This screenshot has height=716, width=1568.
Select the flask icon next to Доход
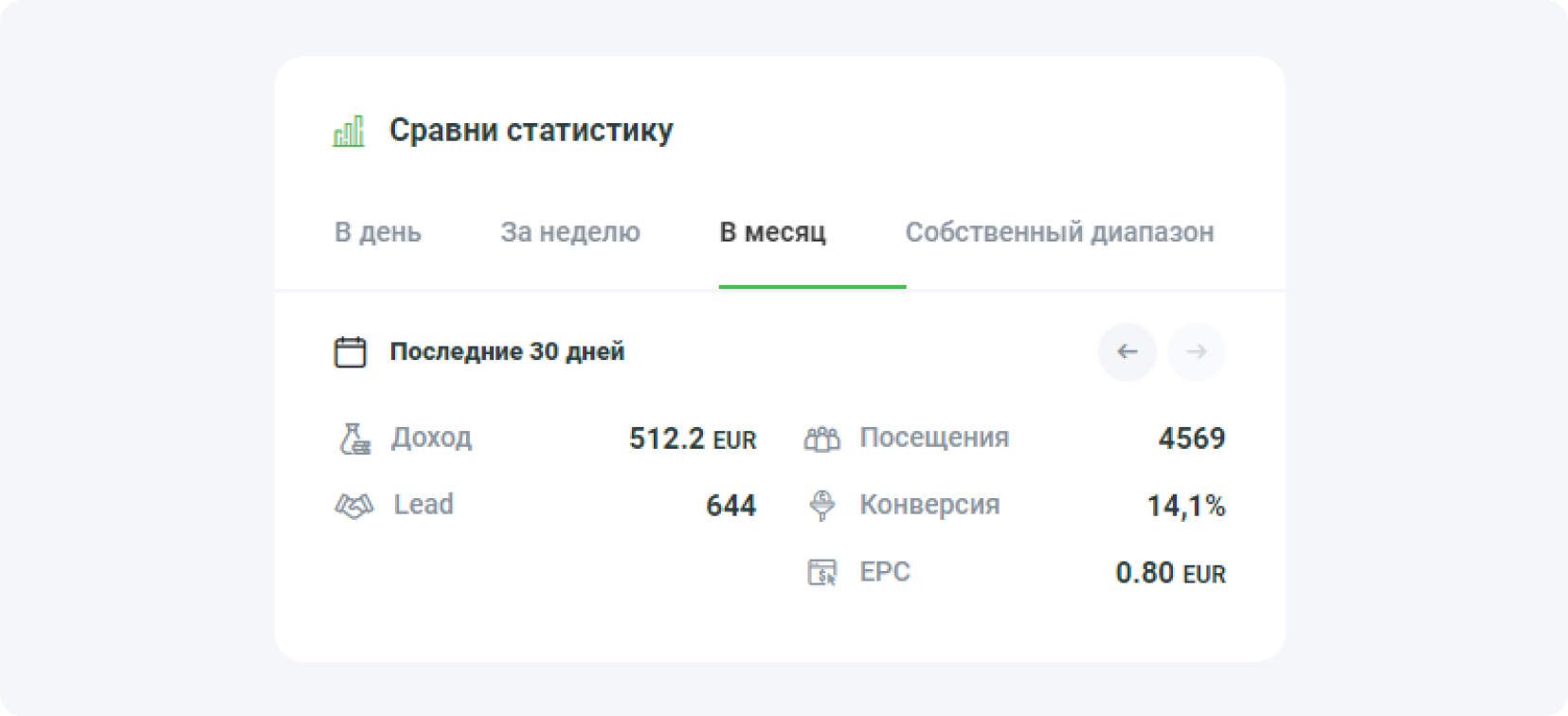(354, 439)
